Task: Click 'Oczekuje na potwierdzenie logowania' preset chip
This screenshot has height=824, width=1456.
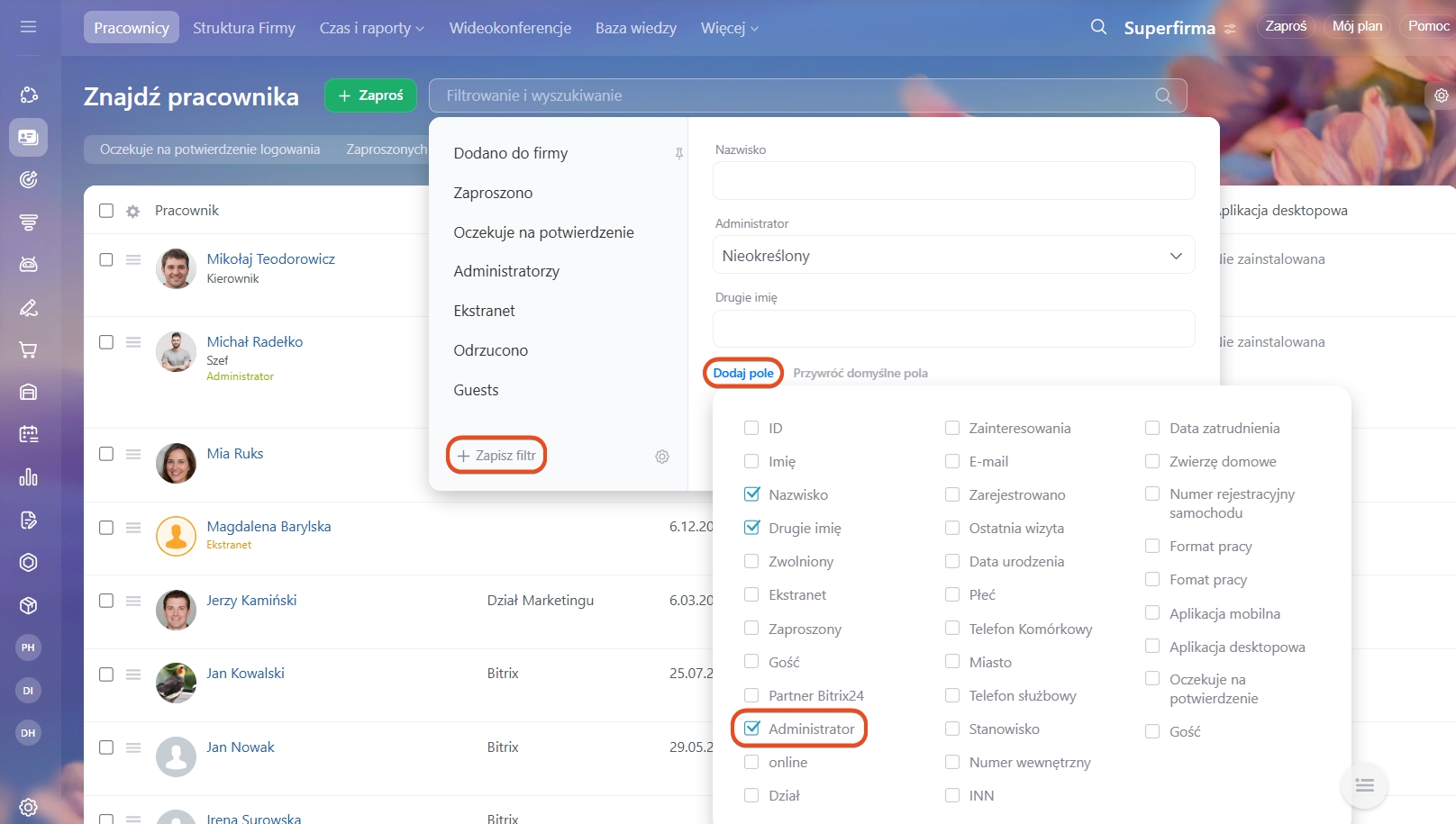Action: 210,149
